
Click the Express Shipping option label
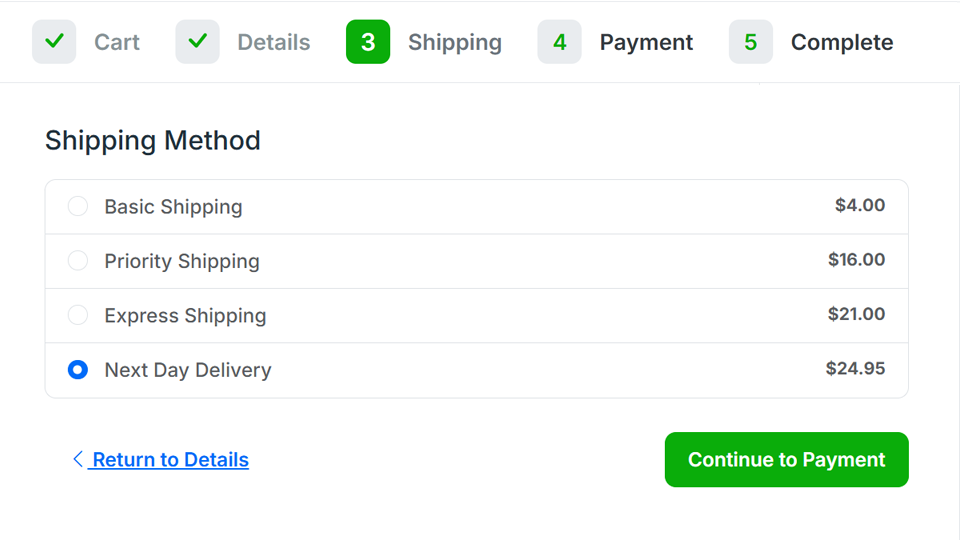[x=185, y=316]
